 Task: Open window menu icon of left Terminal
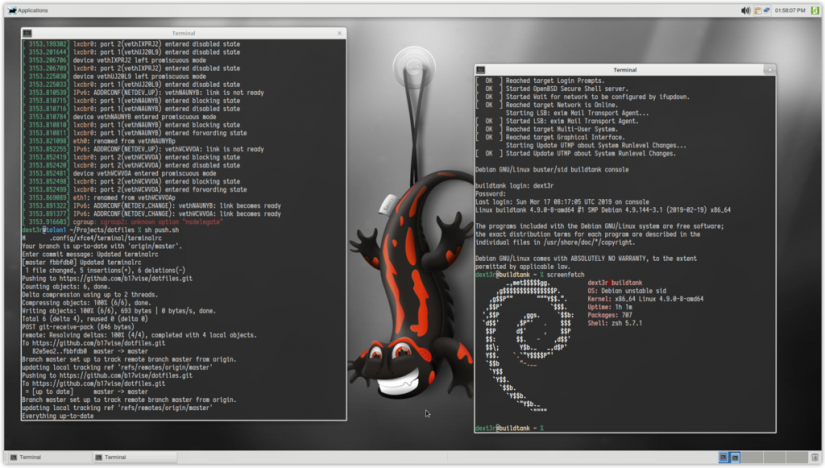point(27,33)
